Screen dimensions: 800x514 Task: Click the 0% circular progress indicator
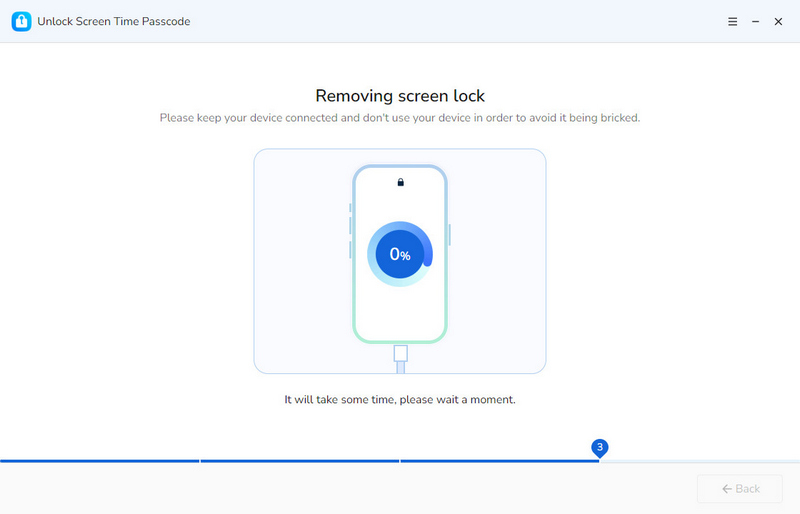400,254
